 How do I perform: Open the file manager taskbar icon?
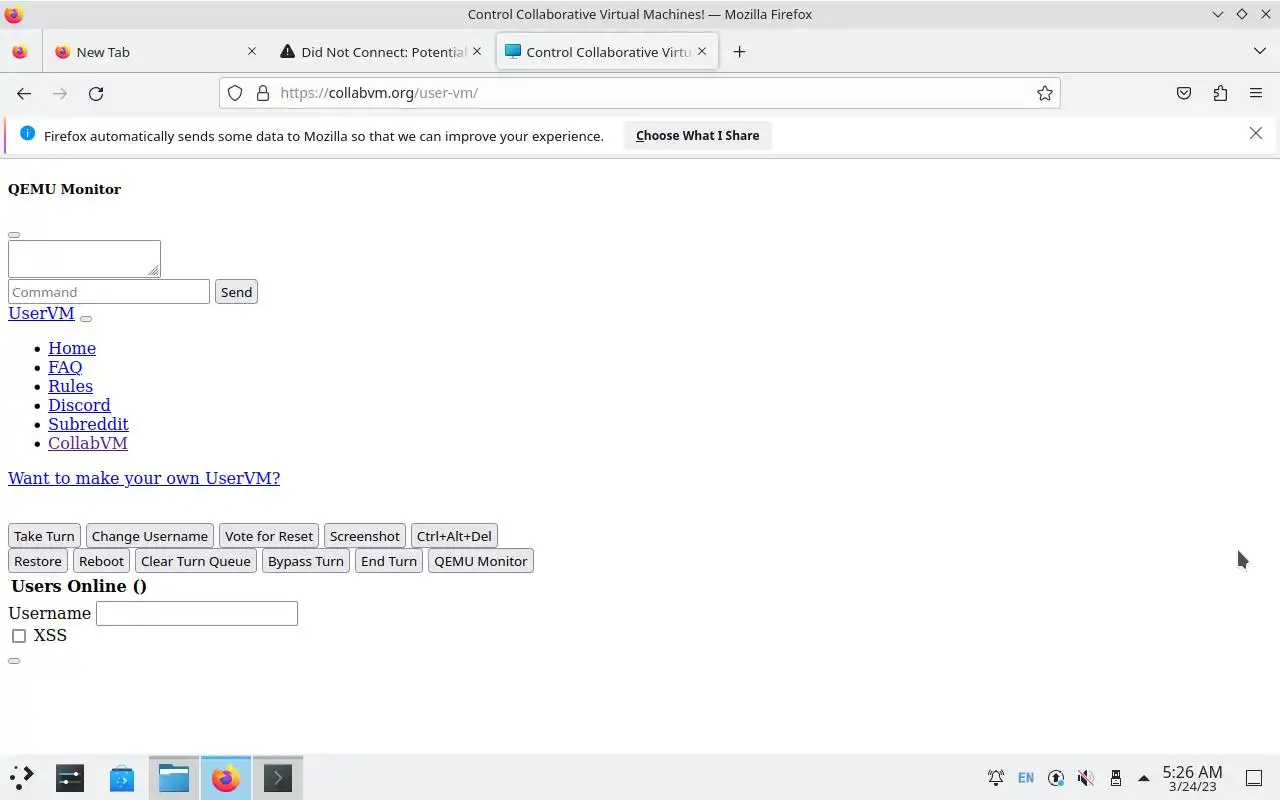pyautogui.click(x=174, y=777)
